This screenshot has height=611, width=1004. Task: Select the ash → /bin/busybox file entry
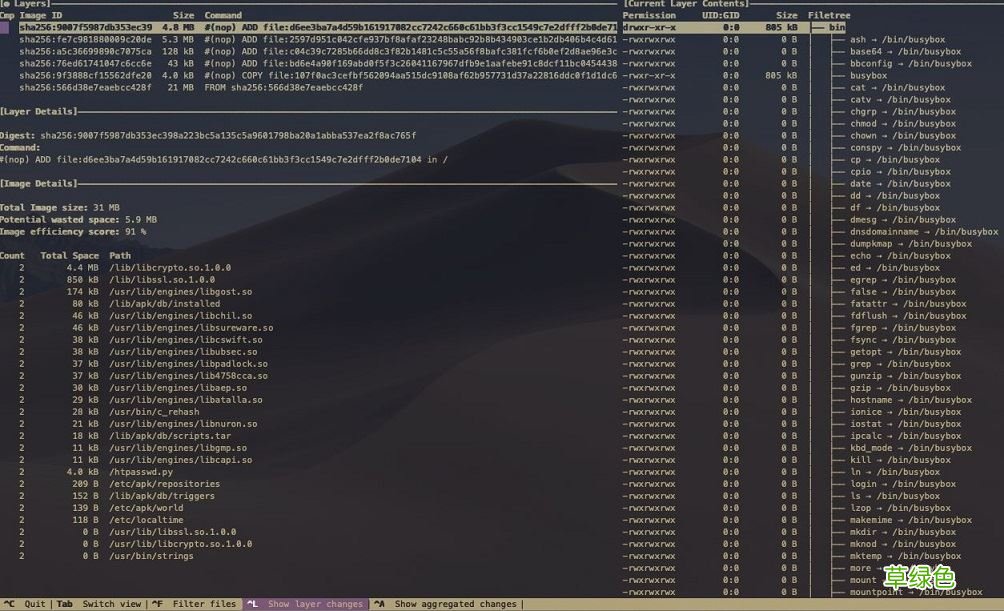(897, 40)
